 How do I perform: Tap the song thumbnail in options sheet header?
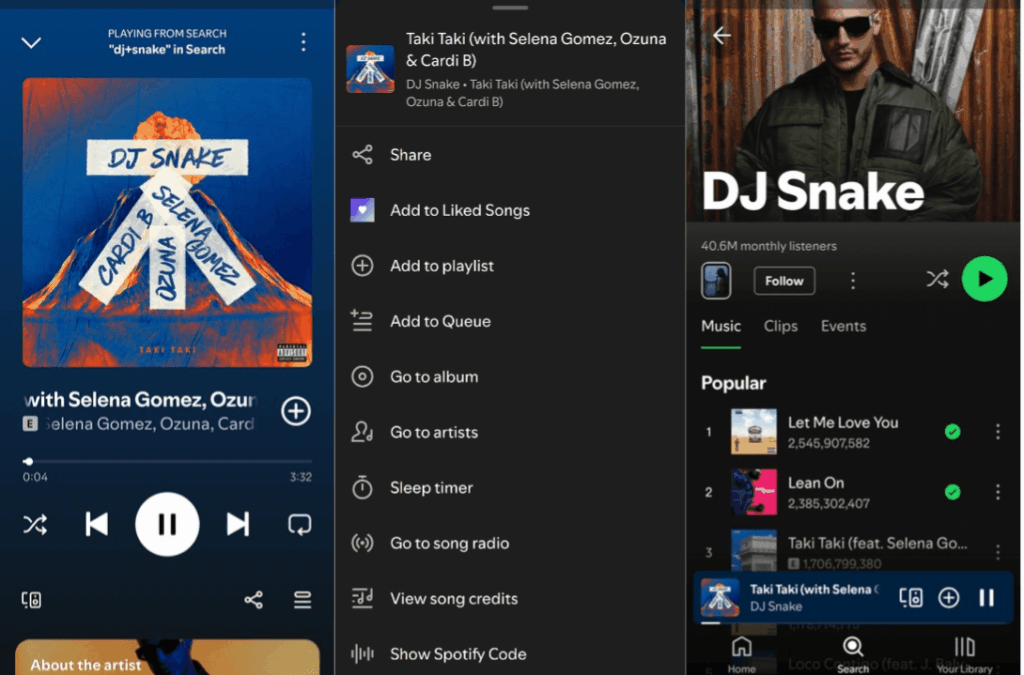[x=370, y=69]
